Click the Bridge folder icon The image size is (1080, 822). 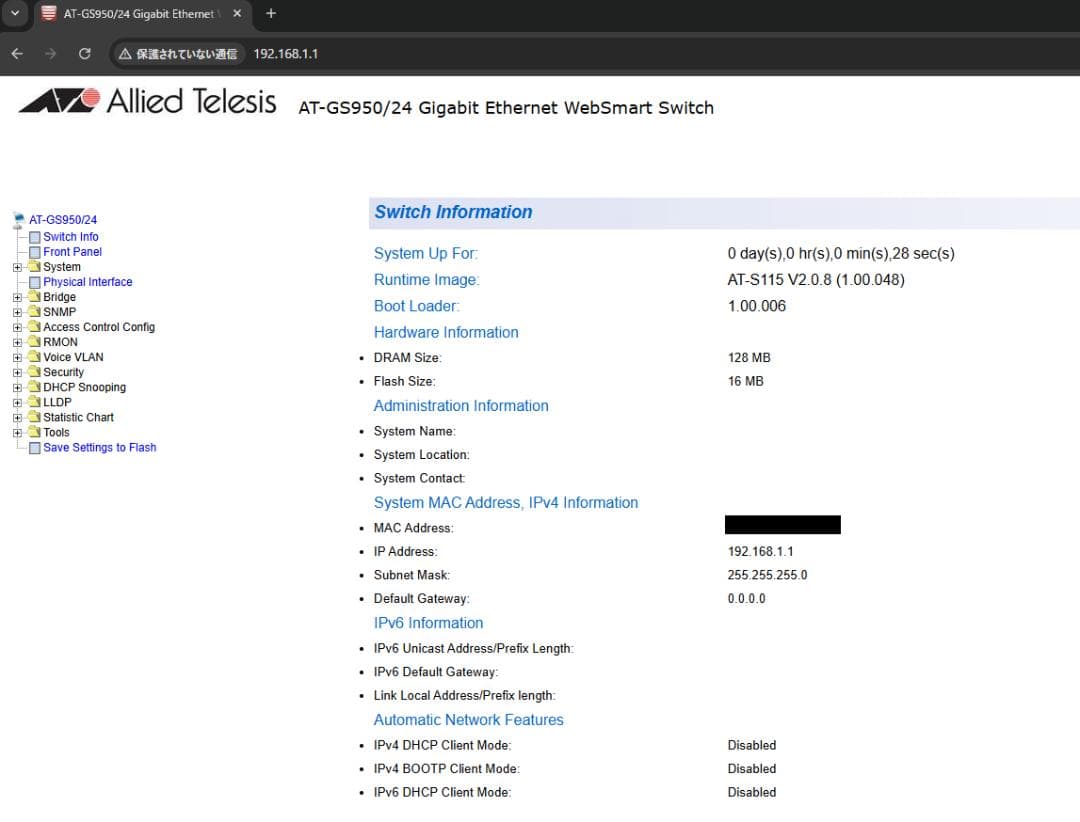coord(34,297)
